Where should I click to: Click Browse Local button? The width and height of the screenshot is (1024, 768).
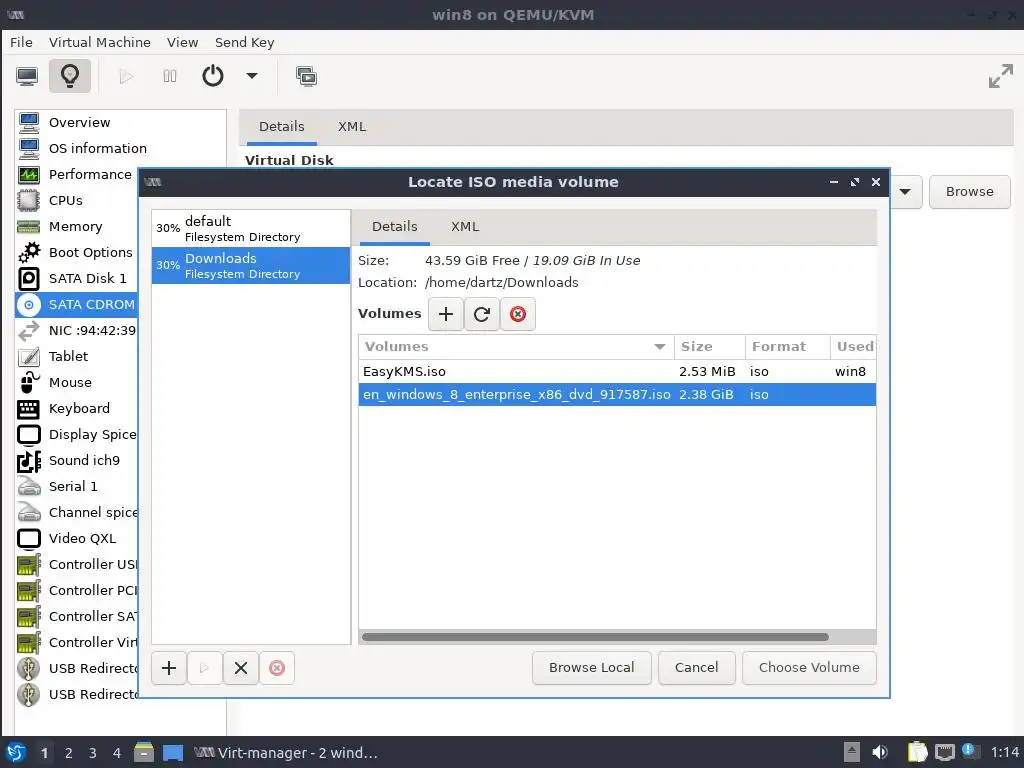coord(592,667)
